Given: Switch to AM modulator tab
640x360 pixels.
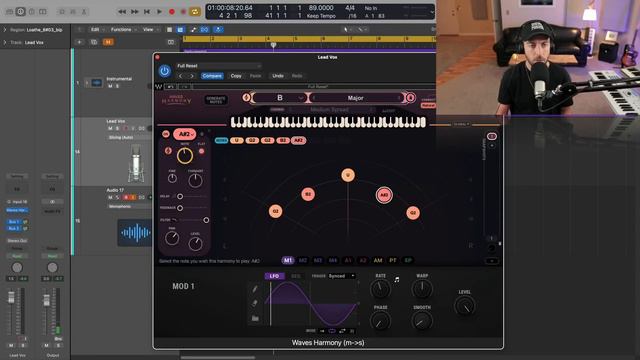Looking at the screenshot, I should 378,260.
